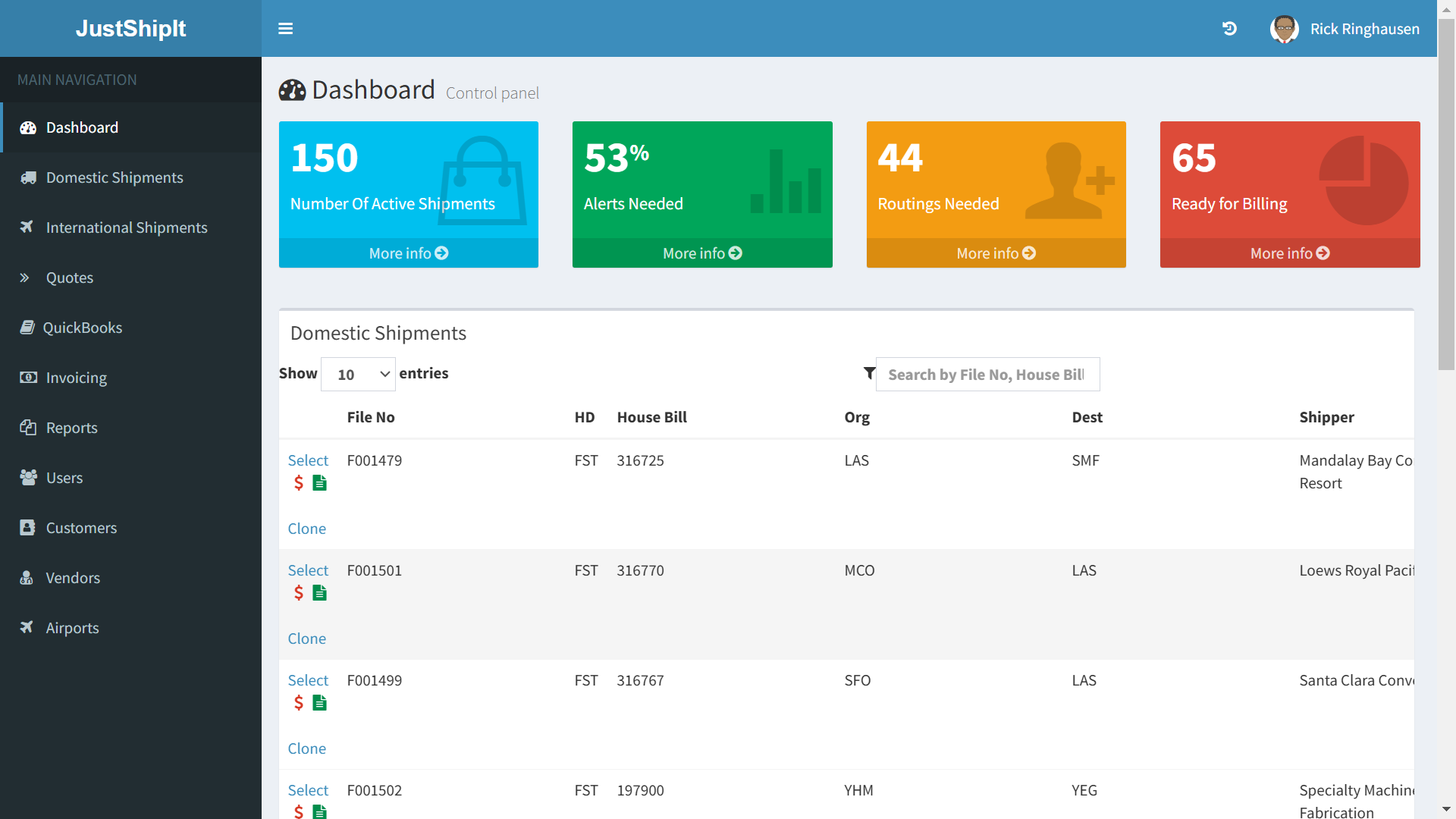Sort by Shipper column header
Viewport: 1456px width, 819px height.
pyautogui.click(x=1326, y=417)
